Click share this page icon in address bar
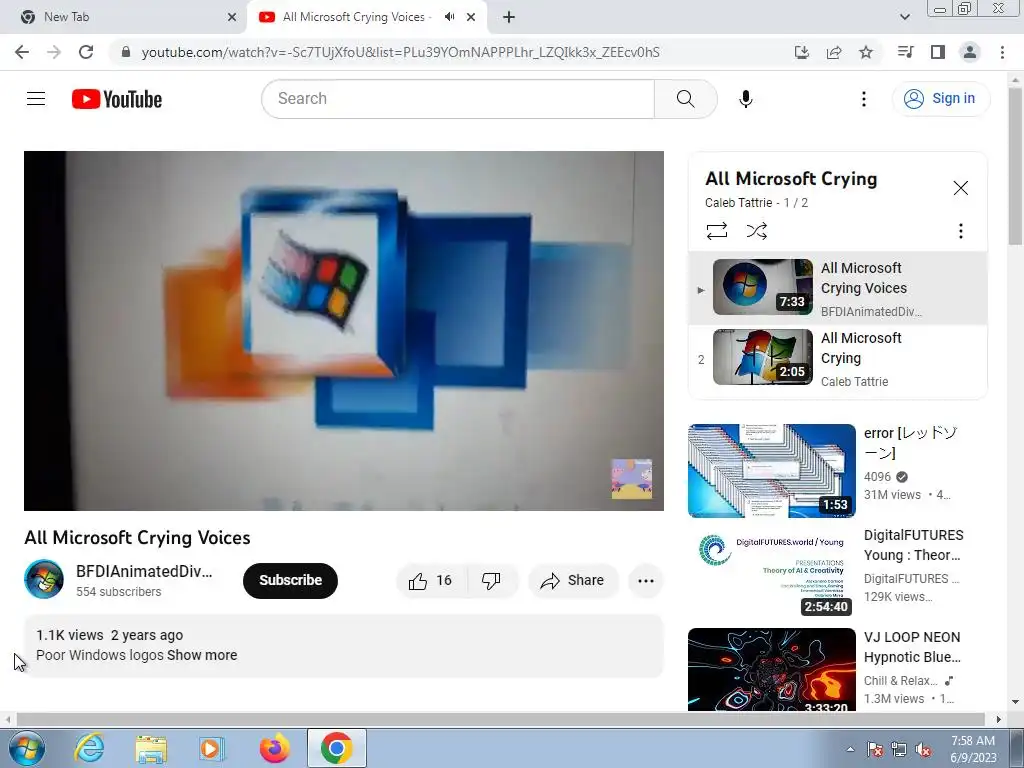Viewport: 1024px width, 768px height. (x=834, y=52)
